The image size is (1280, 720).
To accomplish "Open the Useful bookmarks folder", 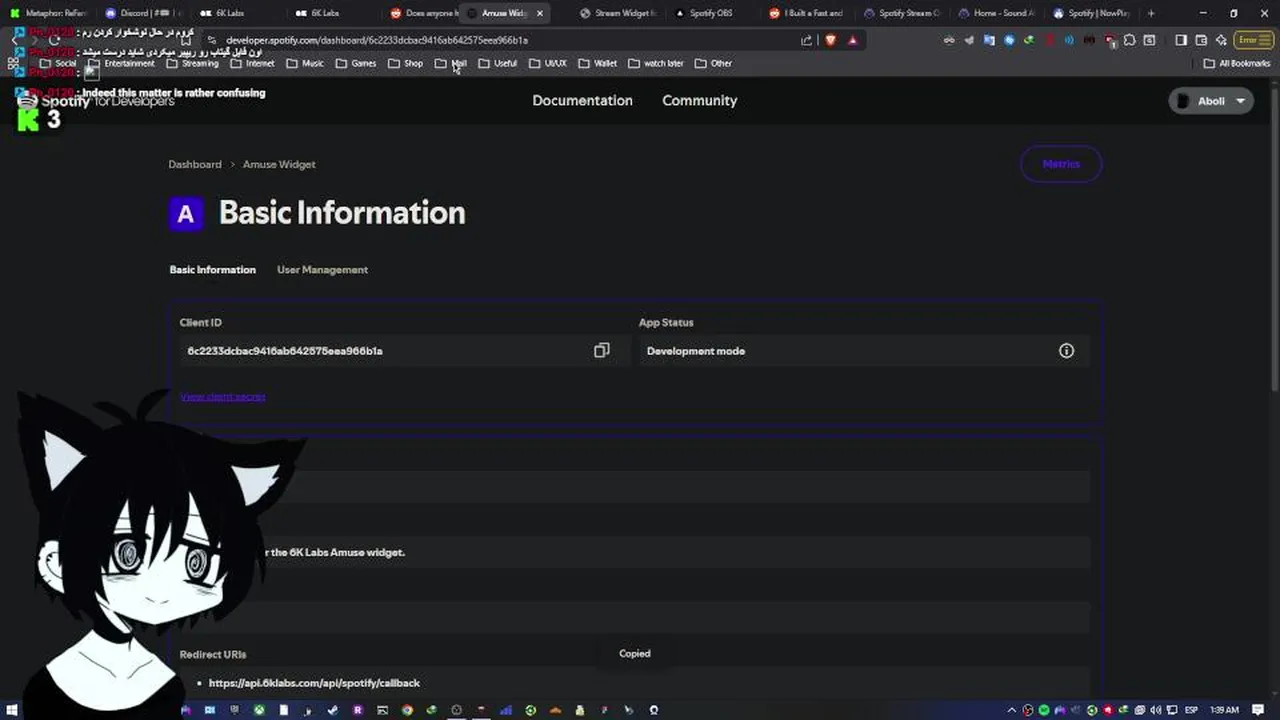I will click(497, 63).
